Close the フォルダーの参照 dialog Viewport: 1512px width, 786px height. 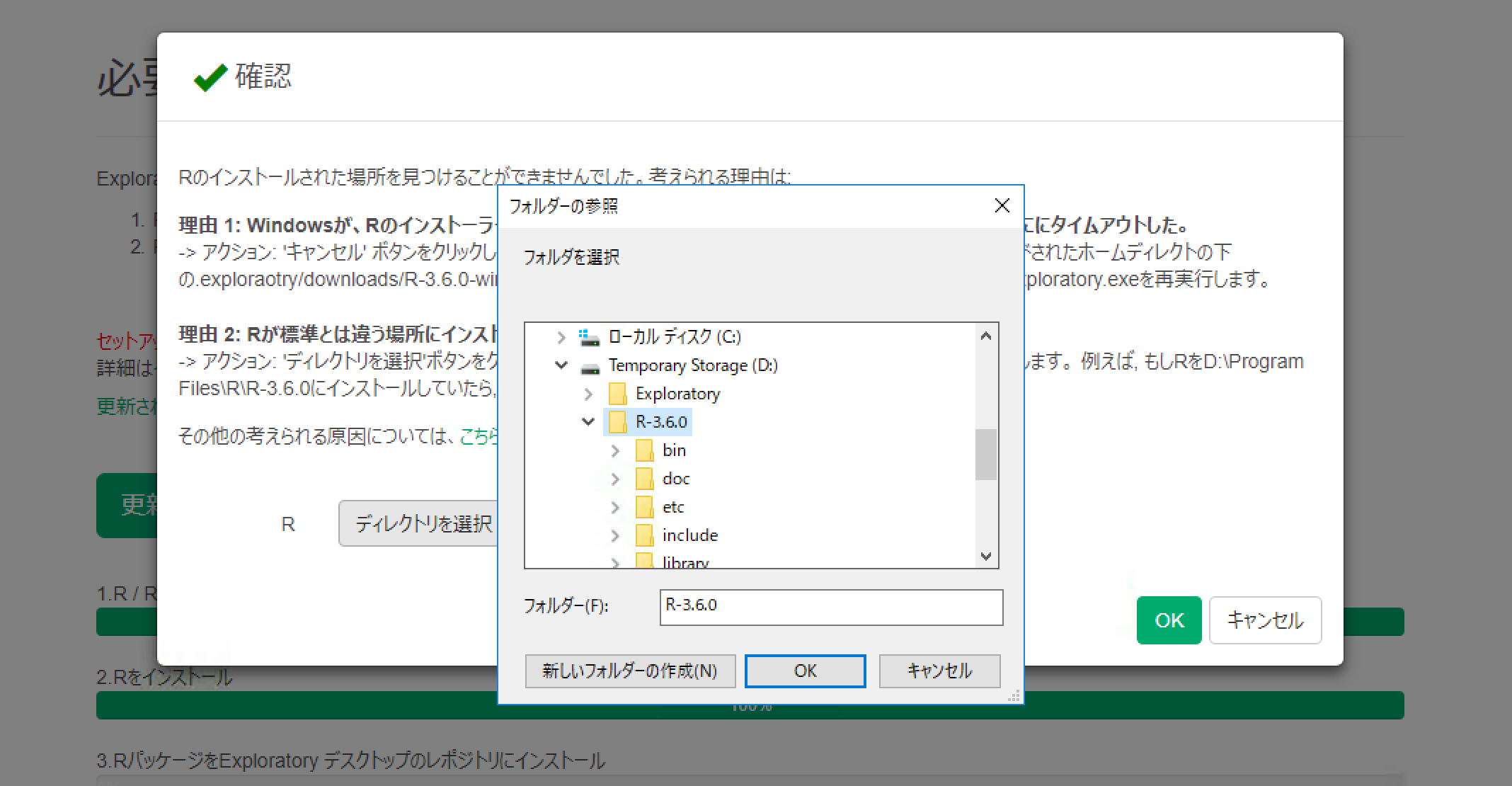pyautogui.click(x=1002, y=206)
